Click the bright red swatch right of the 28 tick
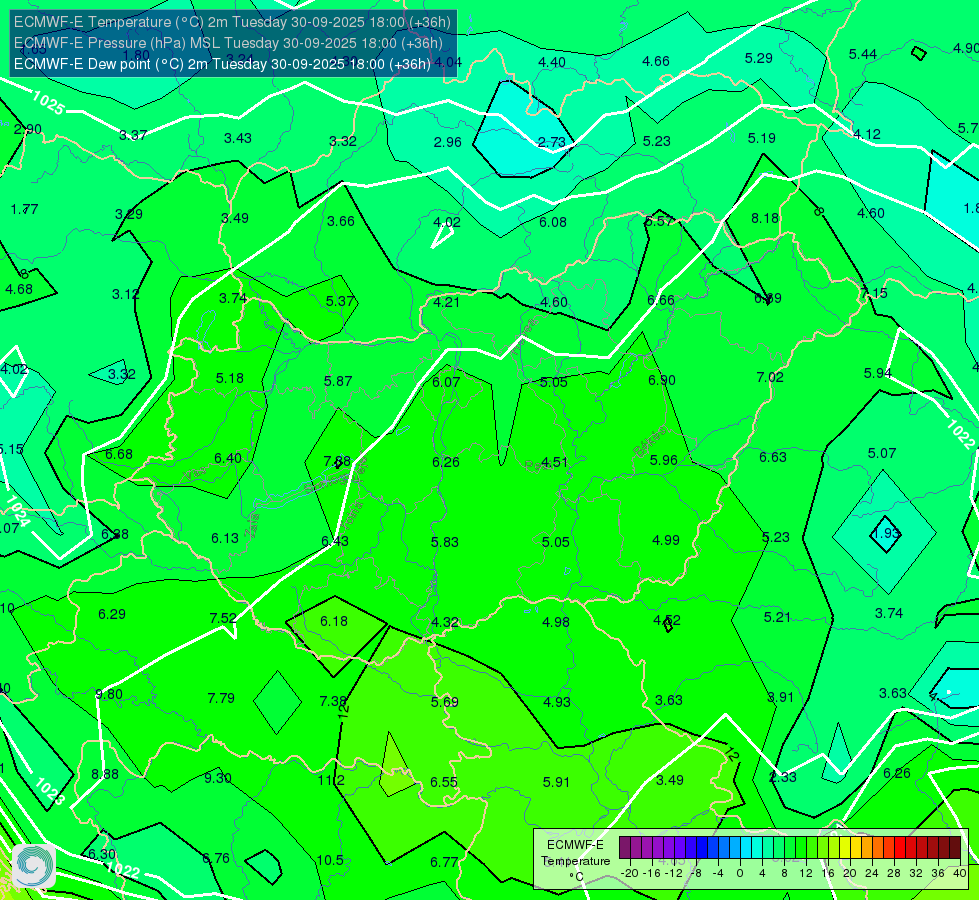 coord(900,848)
